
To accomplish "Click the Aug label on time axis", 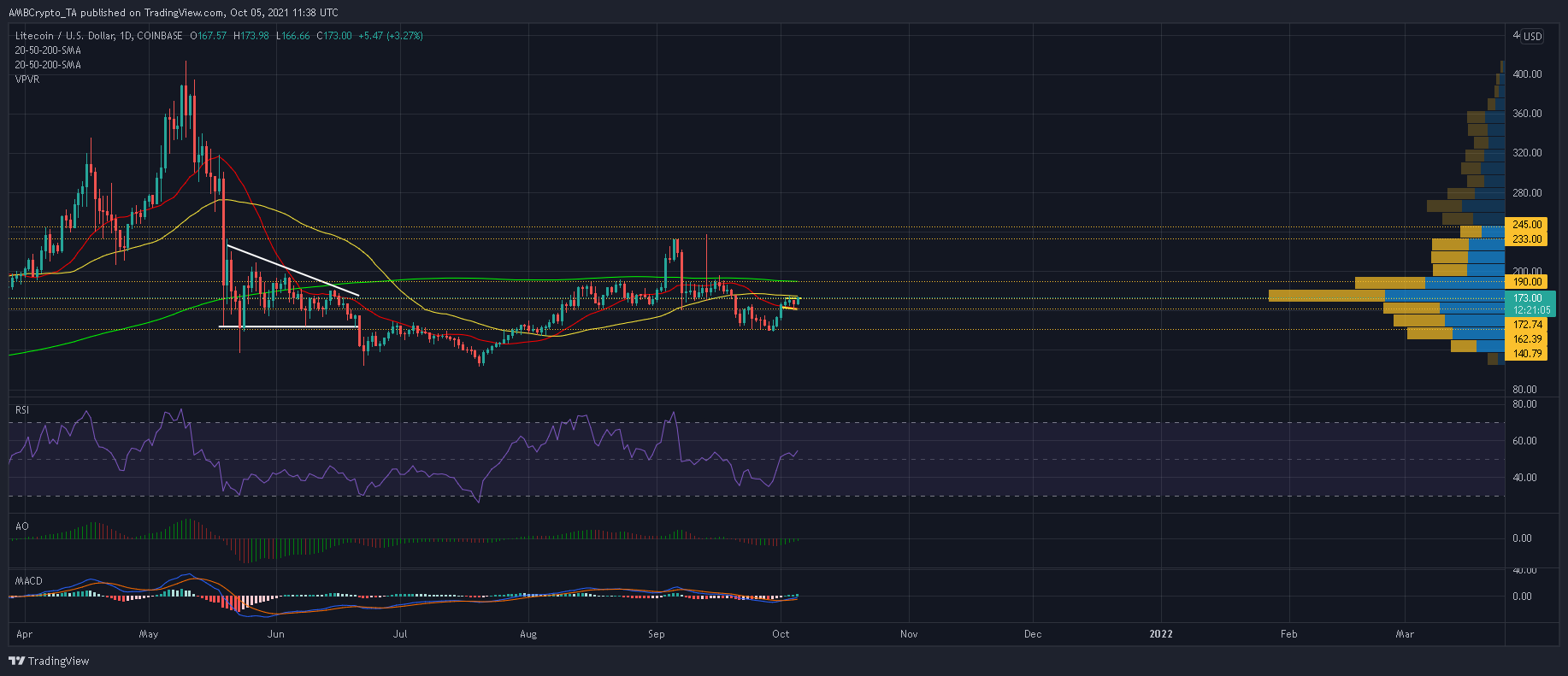I will [528, 634].
